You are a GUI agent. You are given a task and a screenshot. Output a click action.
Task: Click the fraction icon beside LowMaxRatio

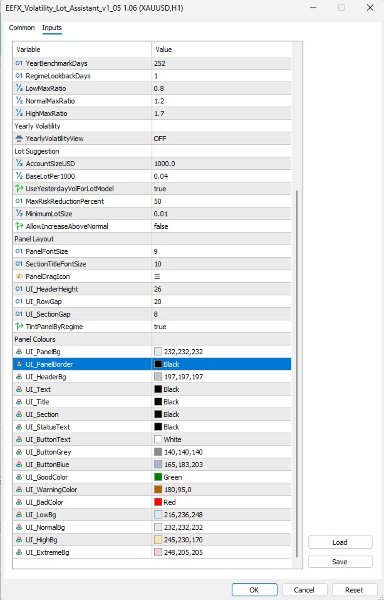click(19, 88)
